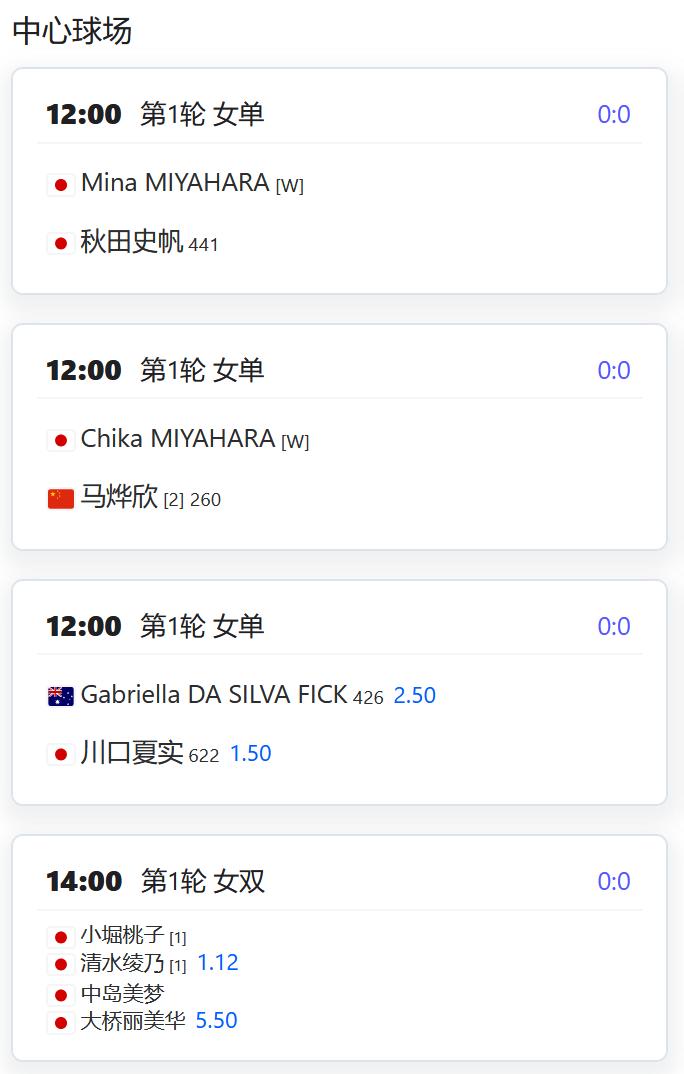Click the 中心球场 court heading
This screenshot has width=684, height=1074.
click(x=72, y=31)
